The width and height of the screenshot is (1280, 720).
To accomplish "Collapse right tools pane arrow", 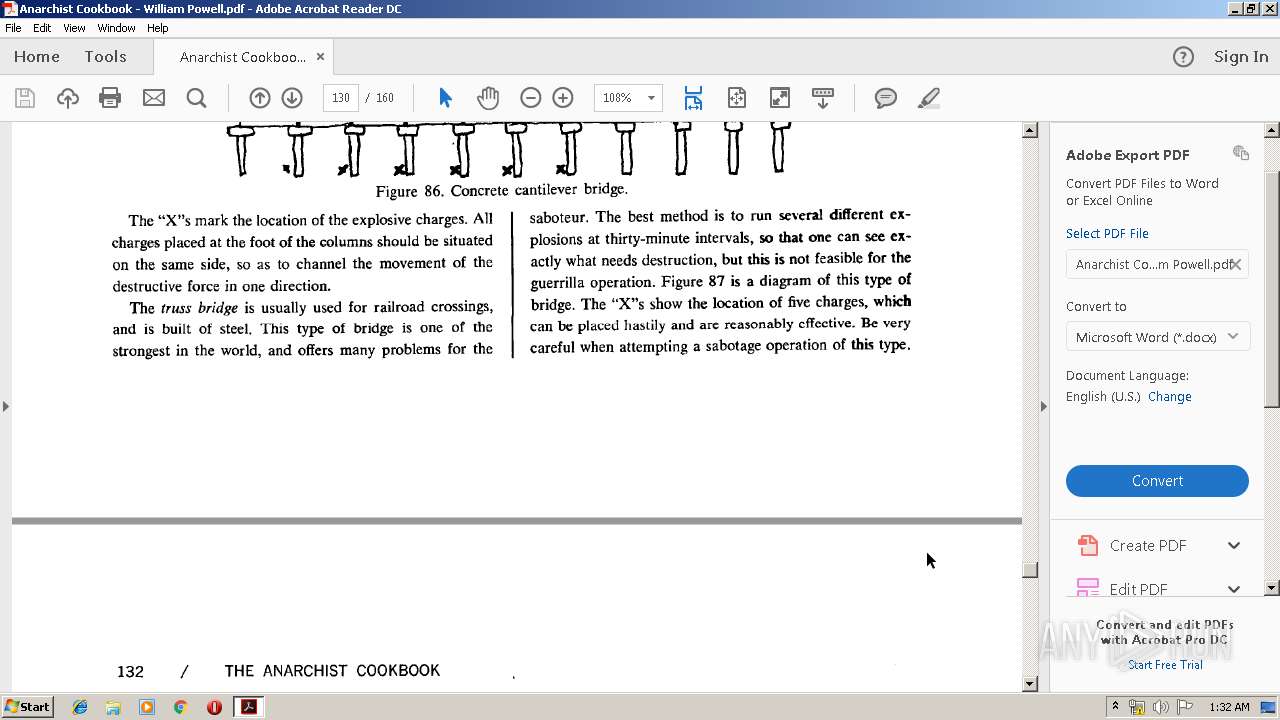I will tap(1043, 406).
